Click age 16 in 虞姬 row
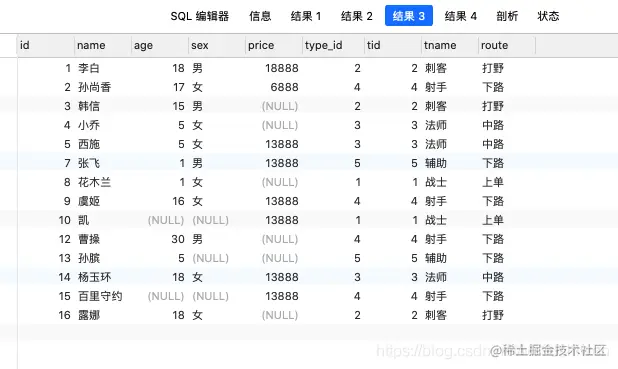This screenshot has width=618, height=369. 179,201
